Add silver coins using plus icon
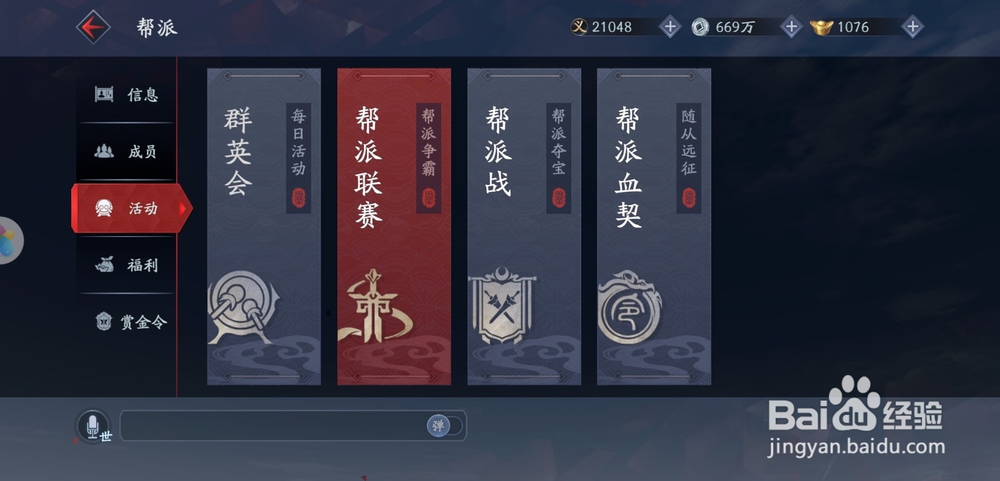This screenshot has height=481, width=1000. pyautogui.click(x=791, y=27)
